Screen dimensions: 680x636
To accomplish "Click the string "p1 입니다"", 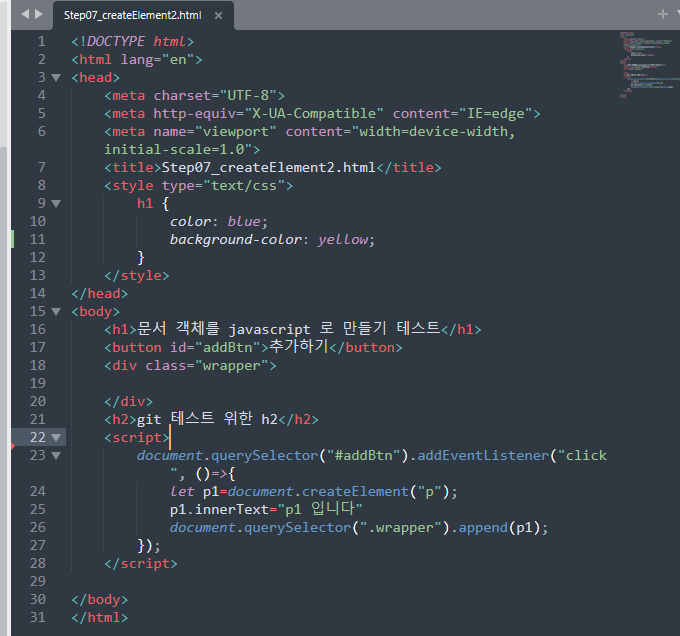I will click(x=320, y=509).
